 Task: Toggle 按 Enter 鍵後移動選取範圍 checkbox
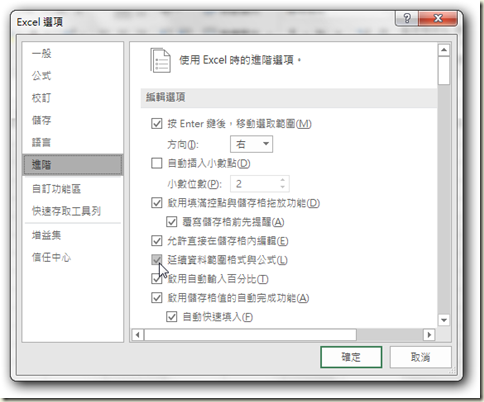pos(157,124)
